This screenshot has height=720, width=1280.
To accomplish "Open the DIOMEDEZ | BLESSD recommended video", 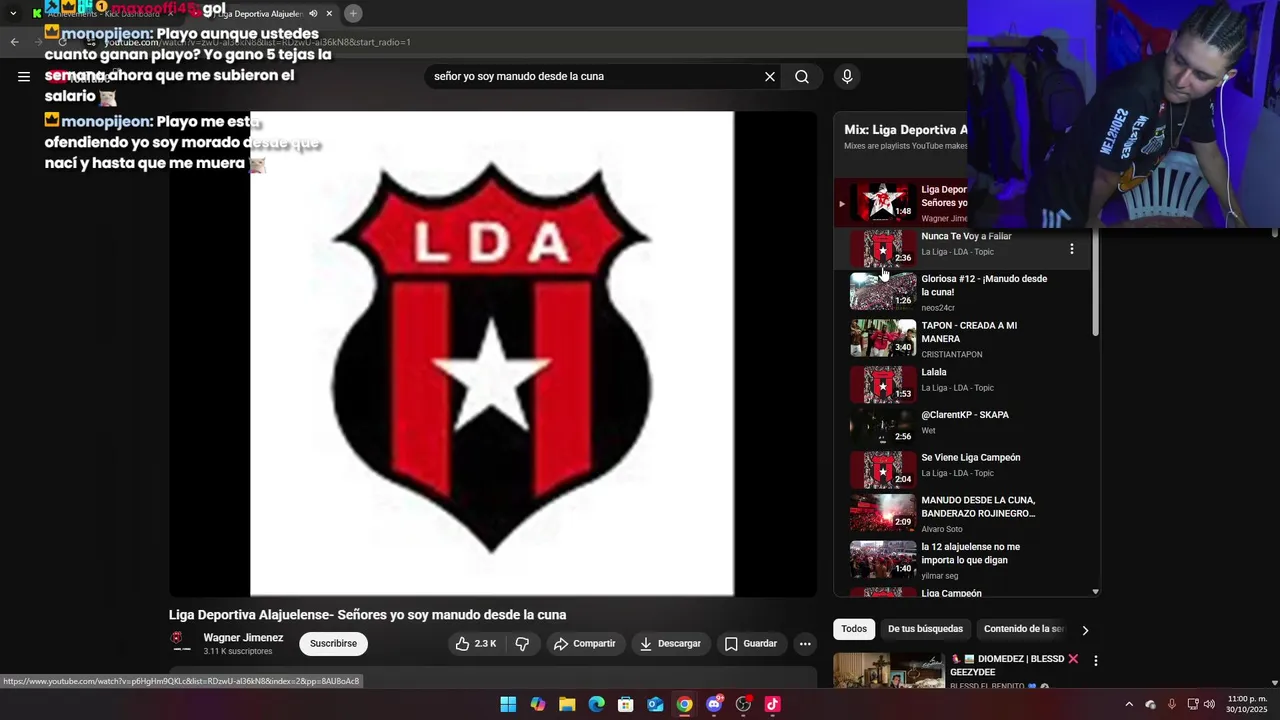I will coord(889,670).
